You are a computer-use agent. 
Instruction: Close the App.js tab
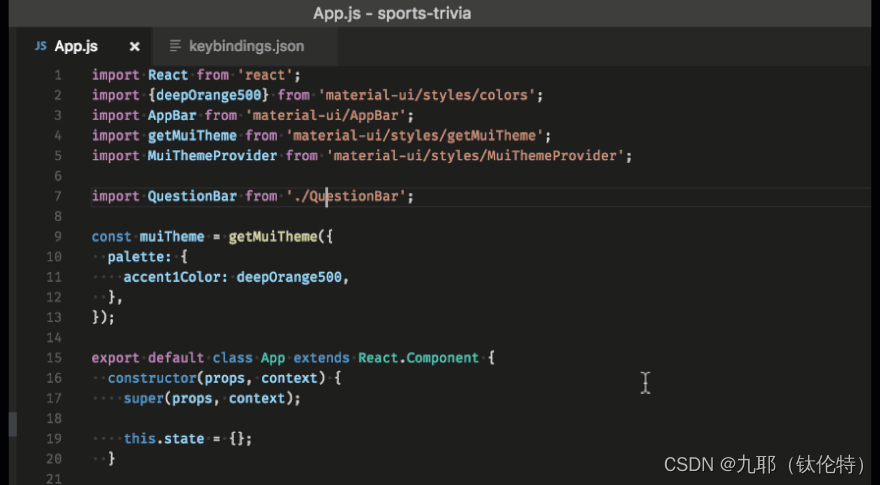click(x=135, y=47)
